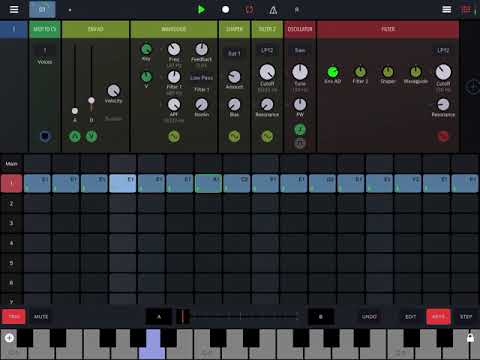
Task: Open the Shaper type dropdown
Action: [x=234, y=53]
